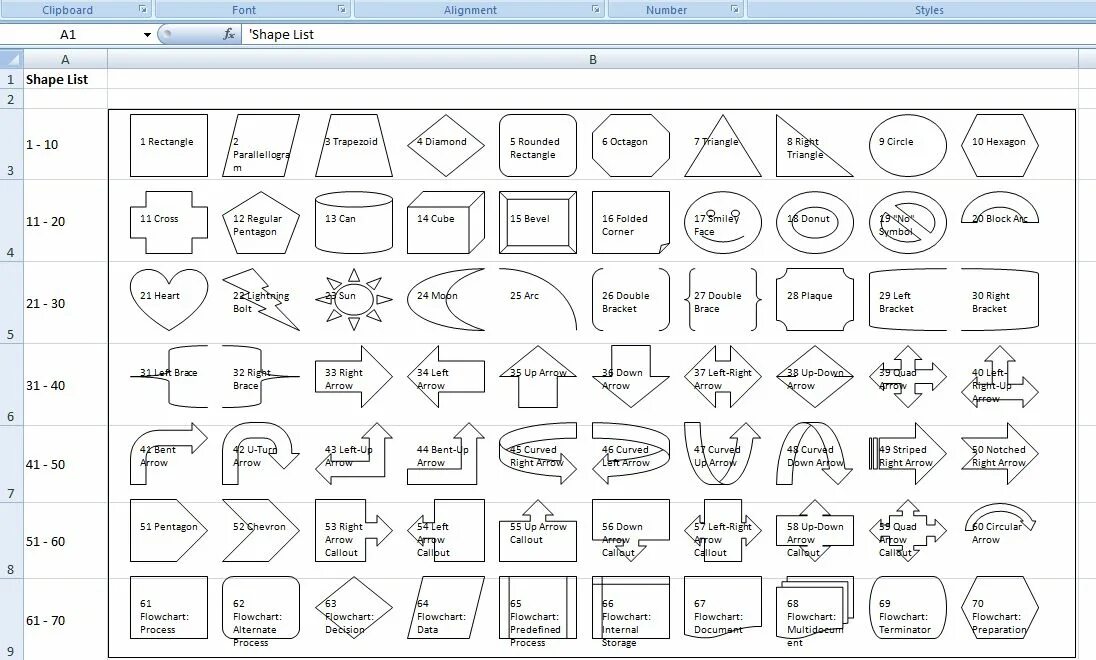Open the Name Box dropdown
Viewport: 1096px width, 660px height.
pyautogui.click(x=146, y=33)
